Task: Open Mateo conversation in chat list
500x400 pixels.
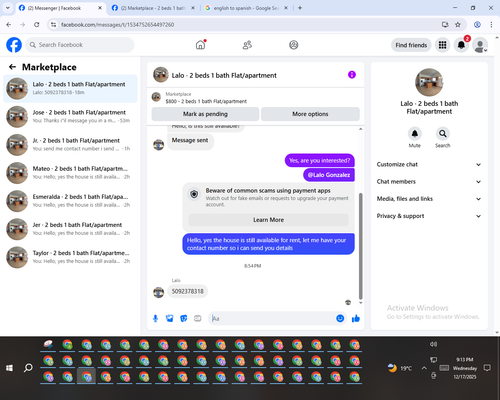Action: pyautogui.click(x=70, y=173)
